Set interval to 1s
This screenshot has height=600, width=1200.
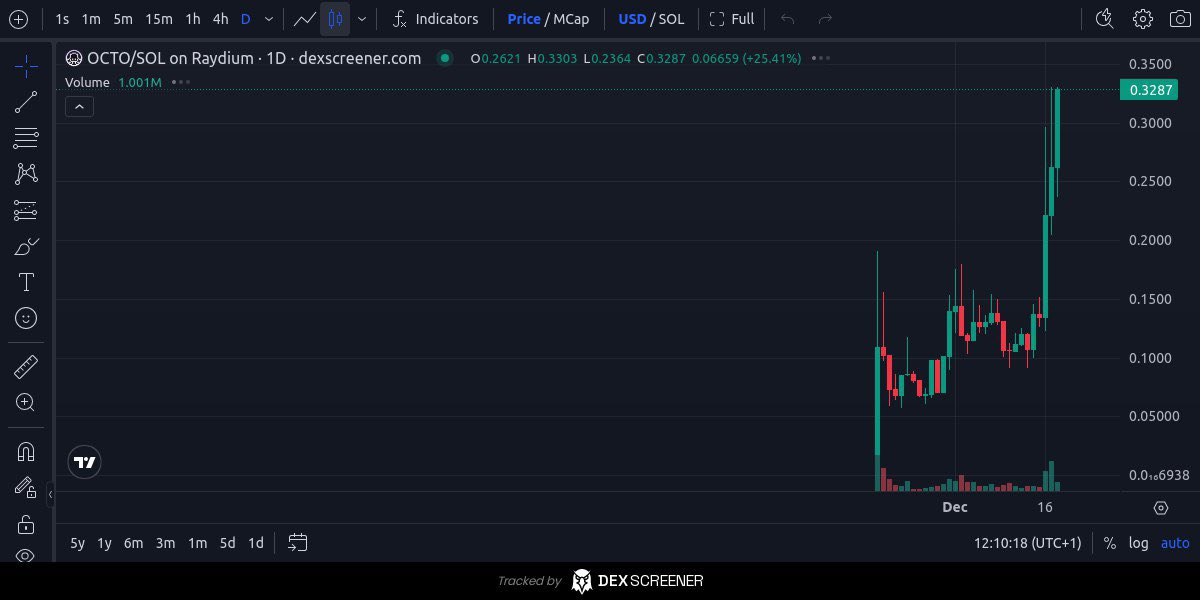62,19
